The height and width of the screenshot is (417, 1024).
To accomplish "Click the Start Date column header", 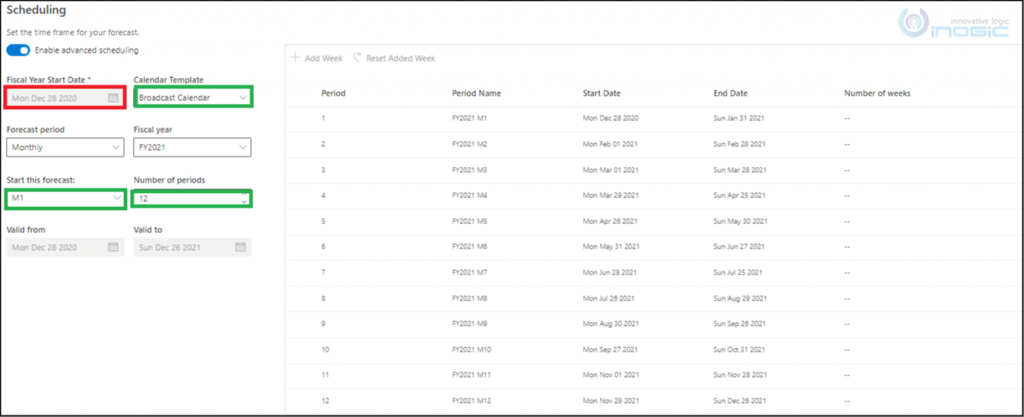I will click(x=601, y=93).
